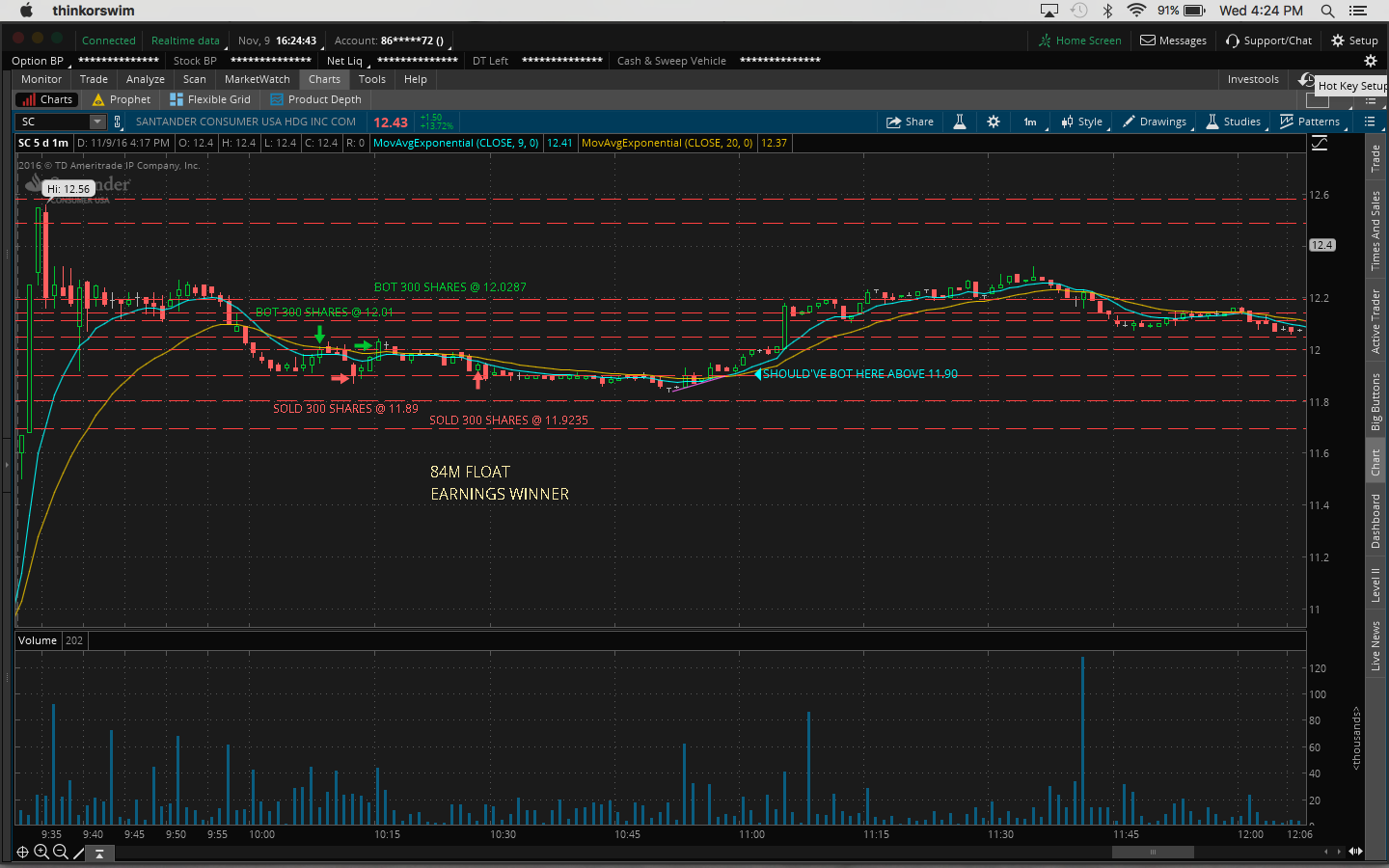
Task: Click the thinkorswim app menu
Action: [94, 11]
